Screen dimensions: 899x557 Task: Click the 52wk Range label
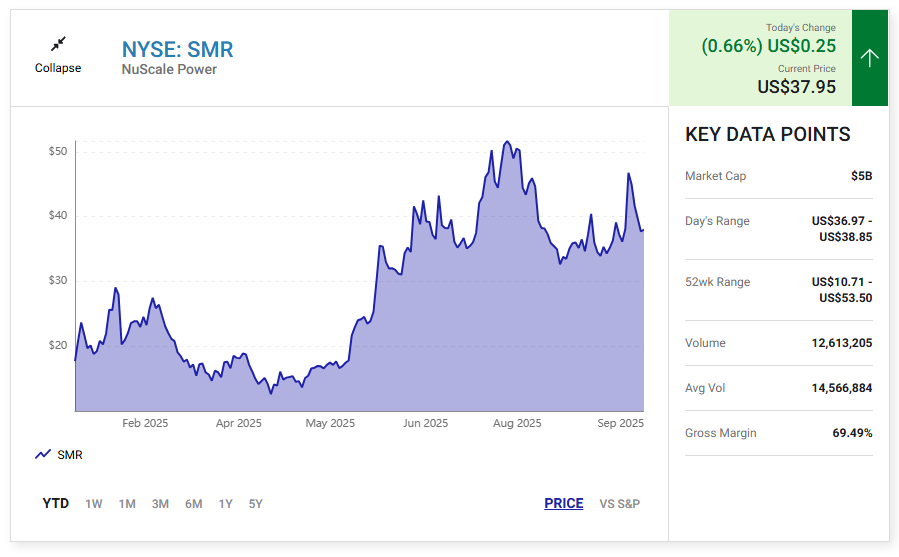(x=717, y=282)
